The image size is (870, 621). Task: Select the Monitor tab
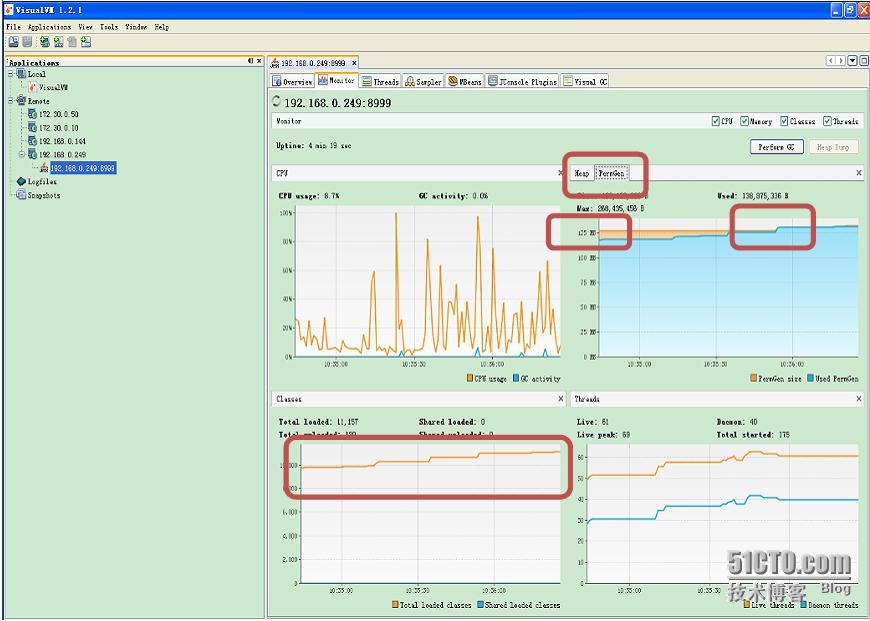coord(337,80)
